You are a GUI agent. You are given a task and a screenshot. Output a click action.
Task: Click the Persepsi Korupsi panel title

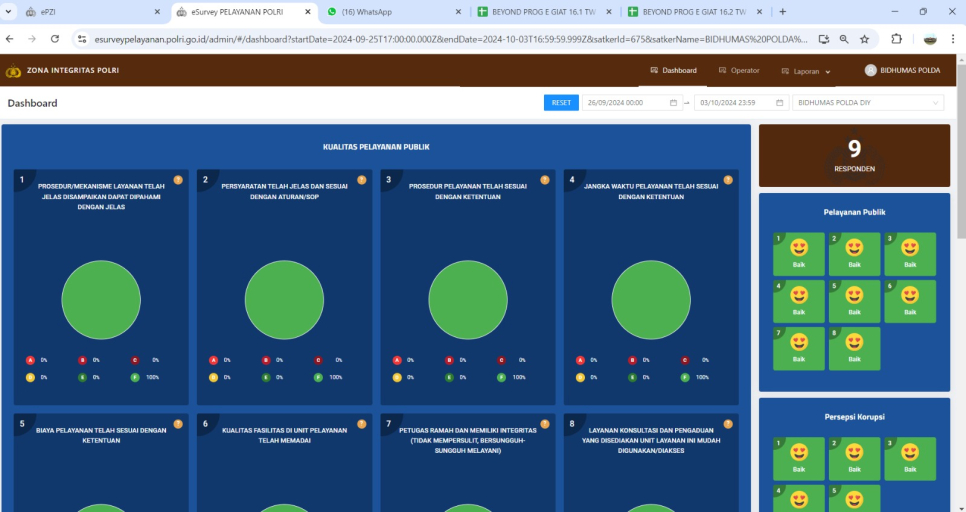(x=854, y=417)
